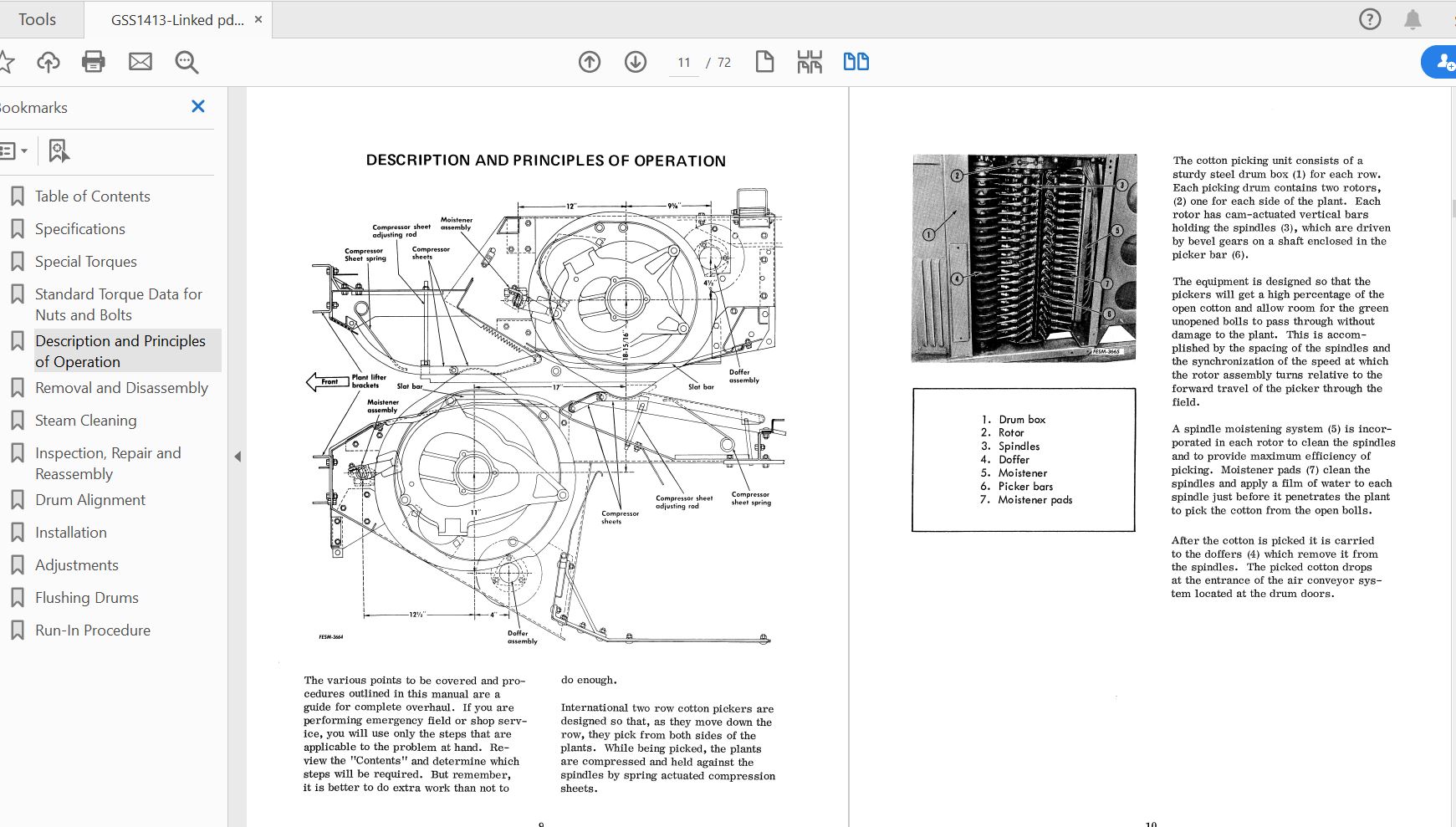Image resolution: width=1456 pixels, height=827 pixels.
Task: Toggle two-page view icon
Action: point(856,62)
